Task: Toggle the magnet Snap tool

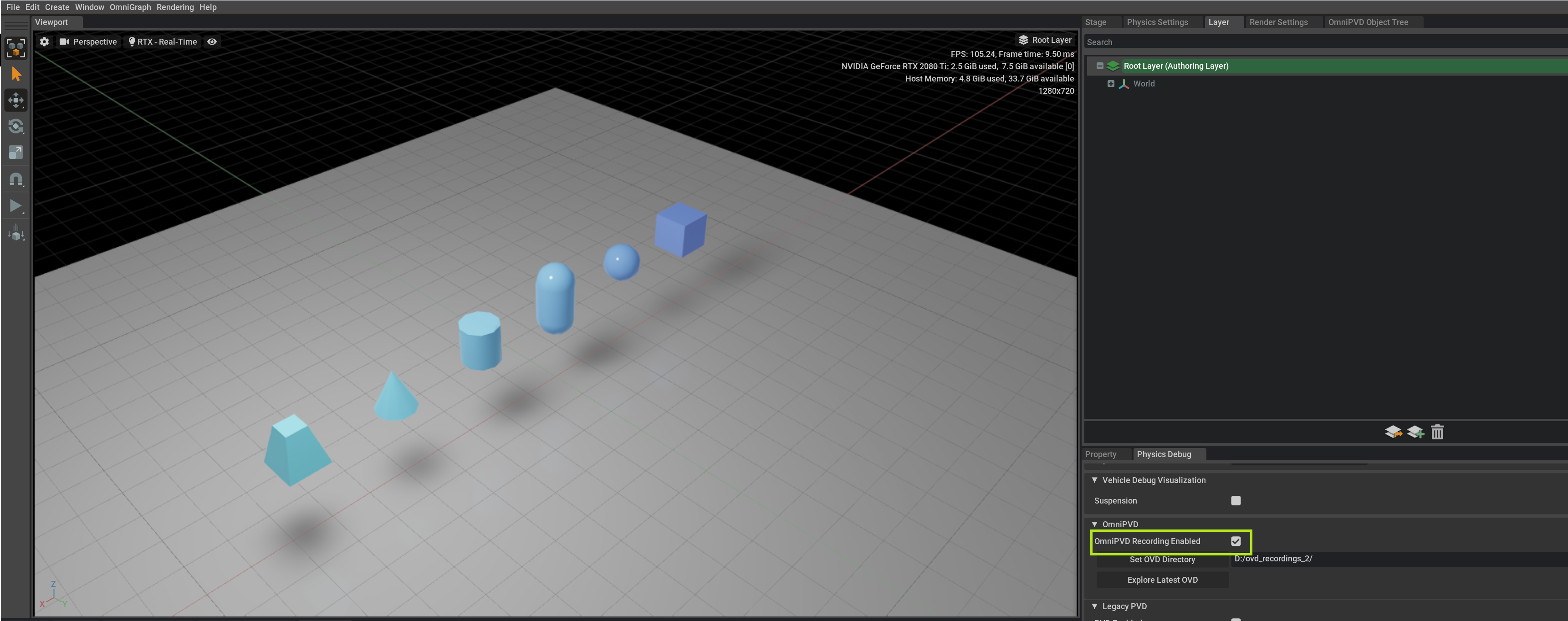Action: tap(16, 179)
